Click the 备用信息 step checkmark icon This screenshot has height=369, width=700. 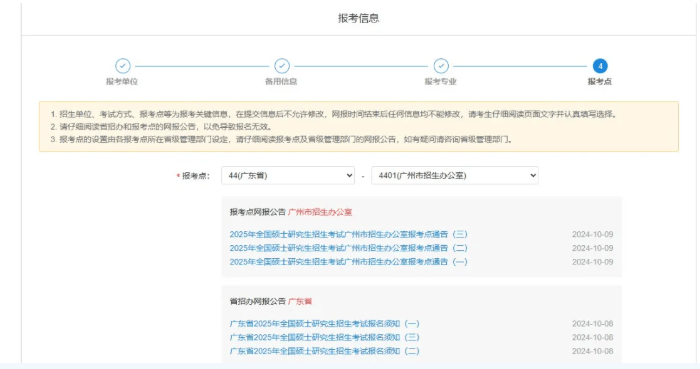click(x=282, y=66)
